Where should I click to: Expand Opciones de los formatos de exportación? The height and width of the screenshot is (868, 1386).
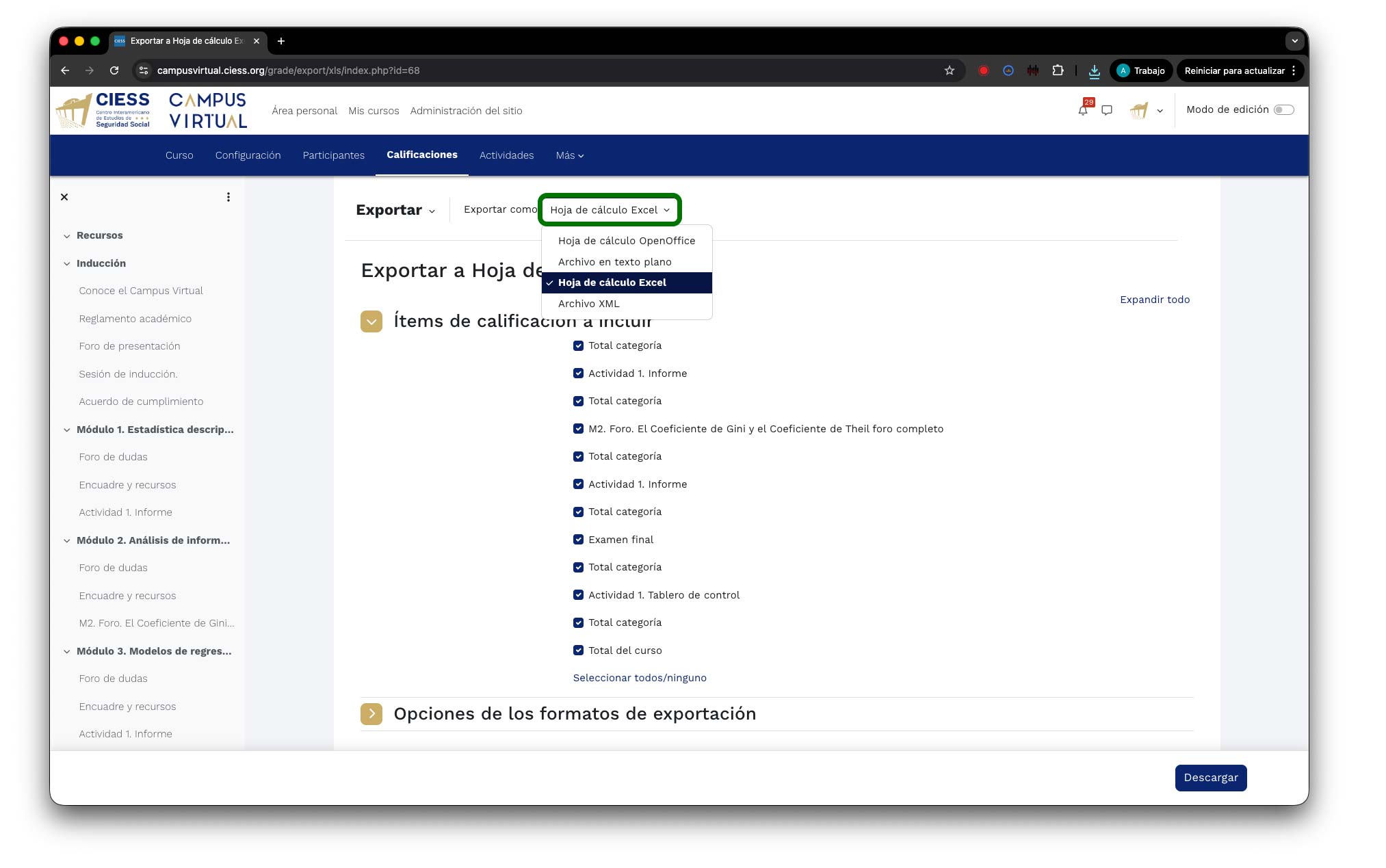tap(371, 714)
